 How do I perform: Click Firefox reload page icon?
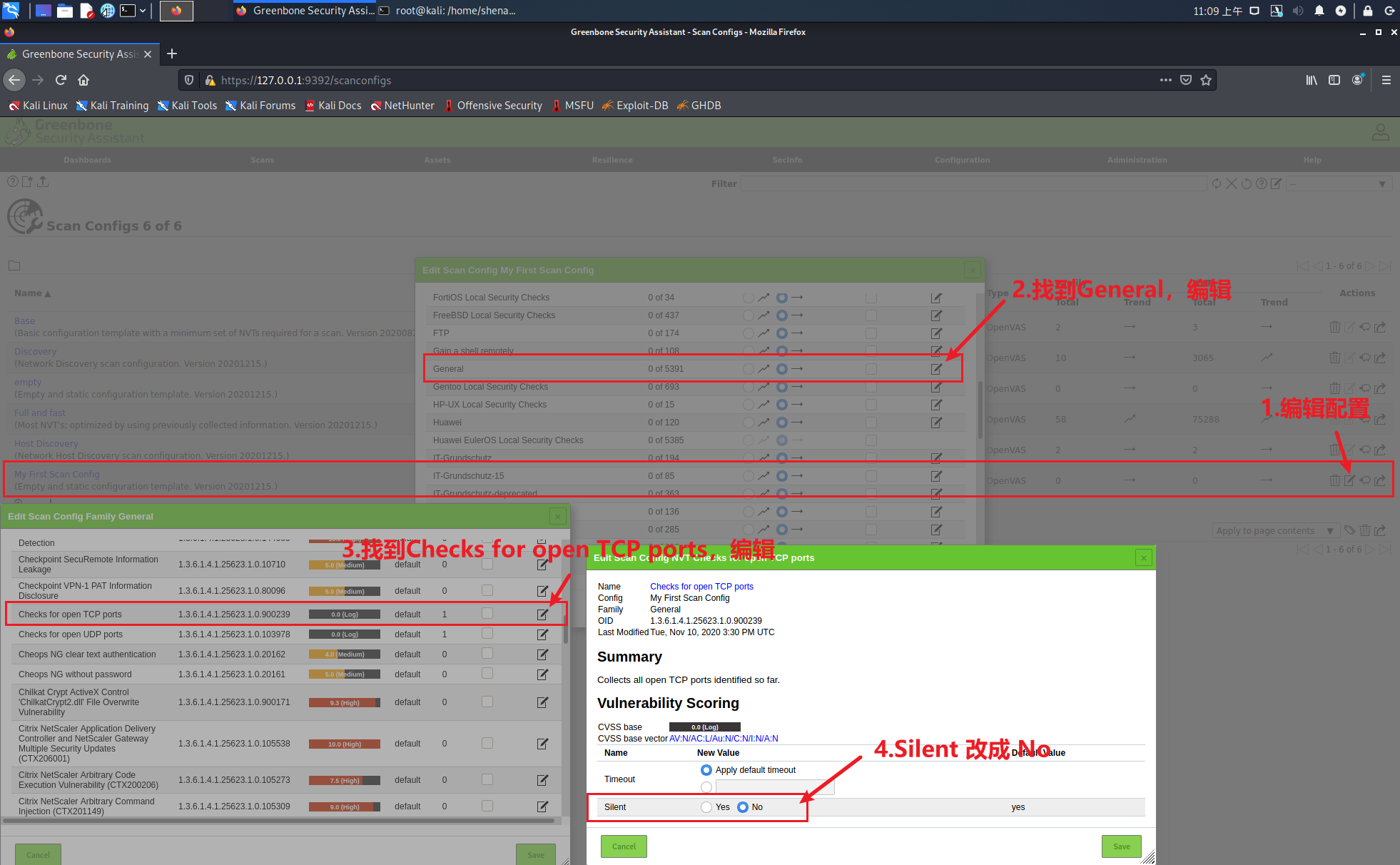coord(61,80)
